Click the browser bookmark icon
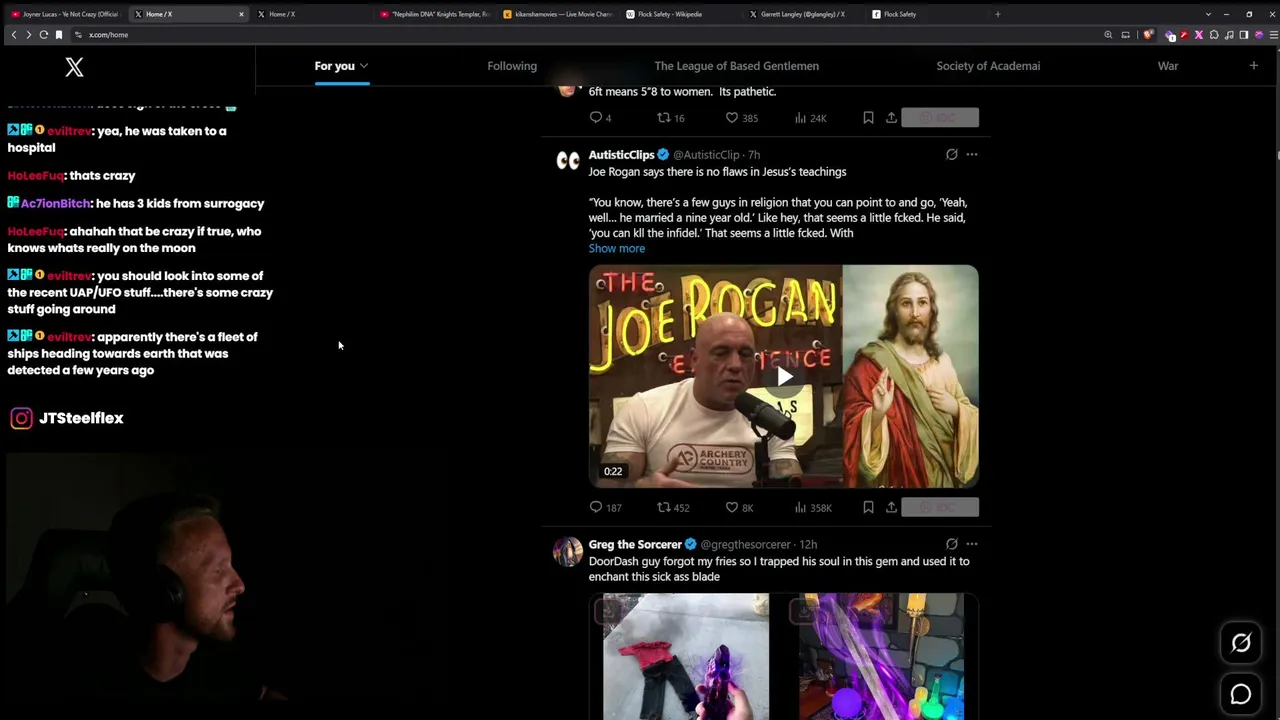1280x720 pixels. point(59,35)
